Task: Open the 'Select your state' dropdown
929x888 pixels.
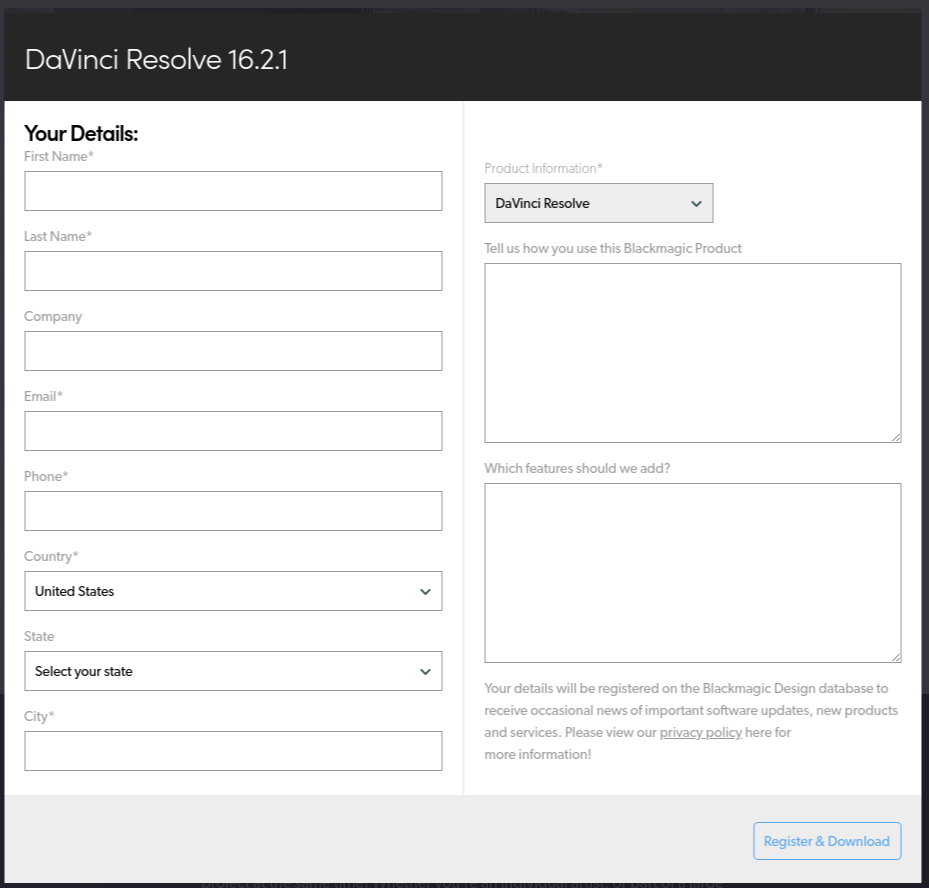Action: click(233, 671)
